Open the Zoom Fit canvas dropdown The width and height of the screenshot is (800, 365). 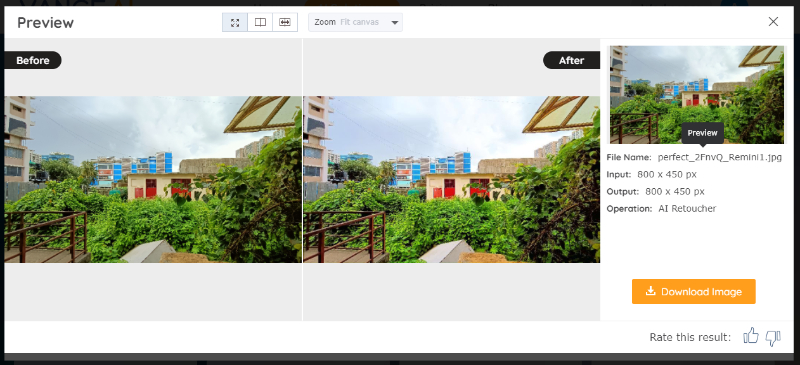355,22
